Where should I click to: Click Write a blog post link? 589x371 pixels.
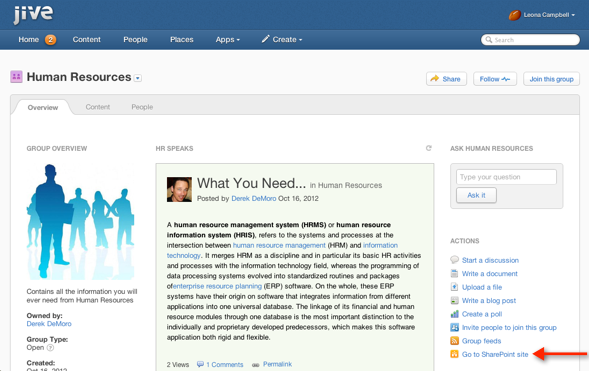coord(489,301)
